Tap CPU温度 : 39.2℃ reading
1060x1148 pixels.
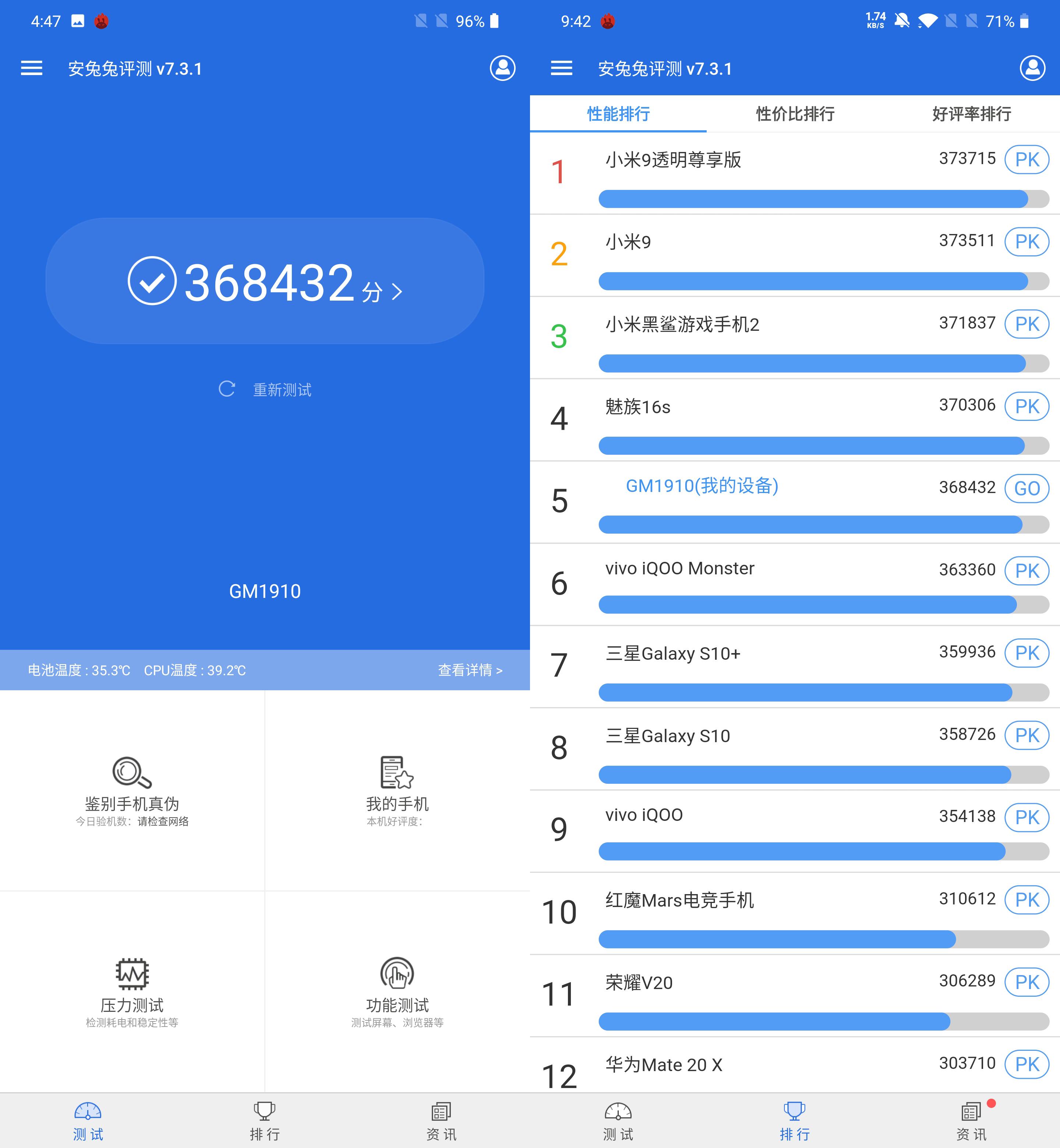(194, 670)
